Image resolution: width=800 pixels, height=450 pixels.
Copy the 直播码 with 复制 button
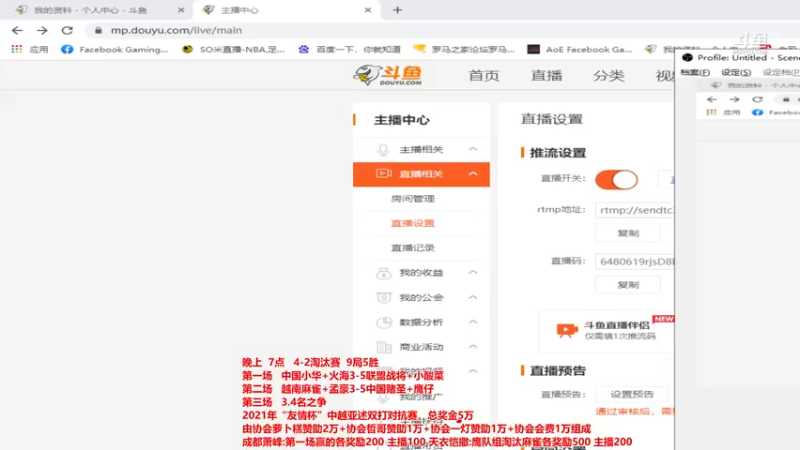click(x=628, y=285)
